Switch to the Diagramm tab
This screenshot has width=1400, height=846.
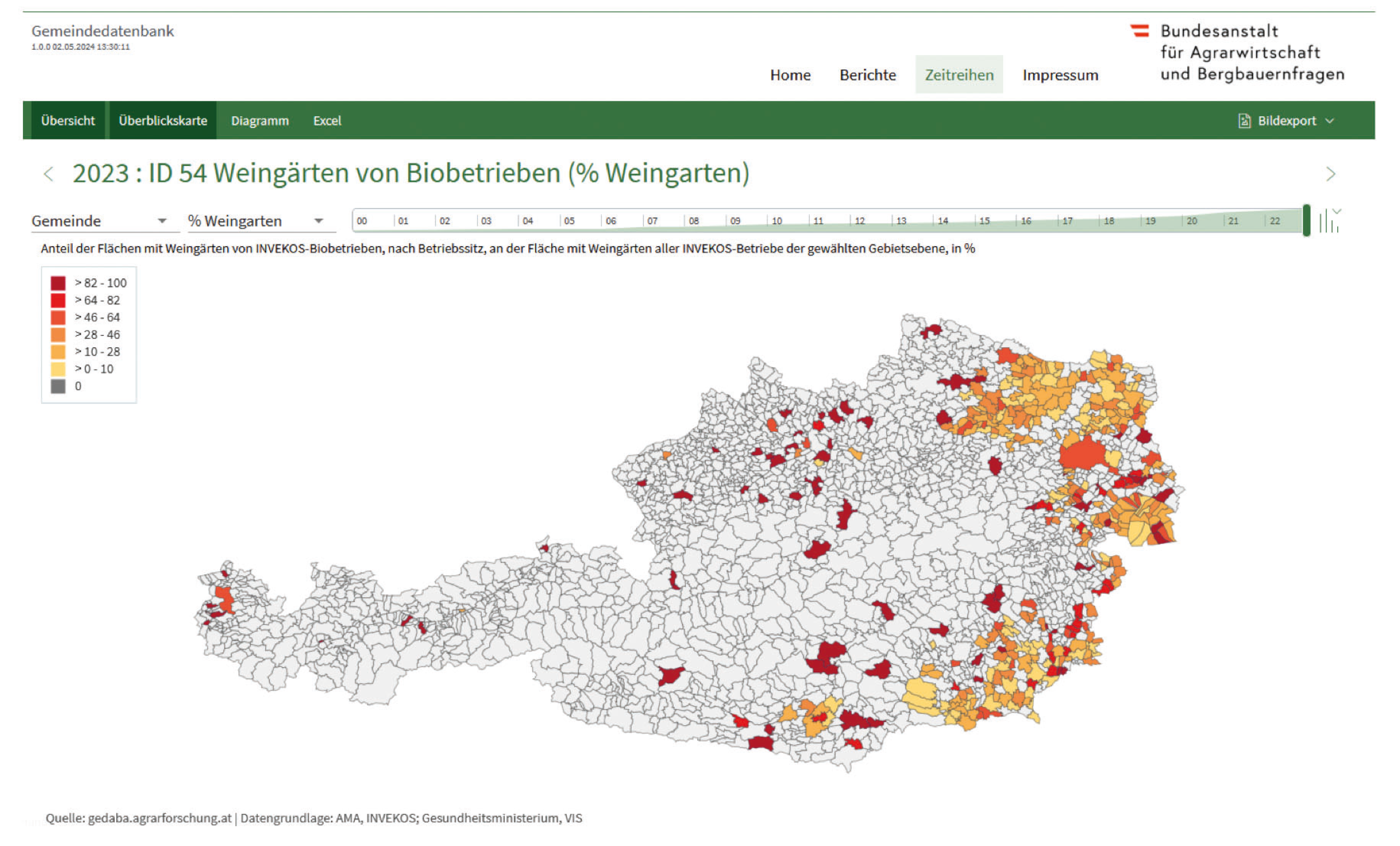click(x=260, y=121)
